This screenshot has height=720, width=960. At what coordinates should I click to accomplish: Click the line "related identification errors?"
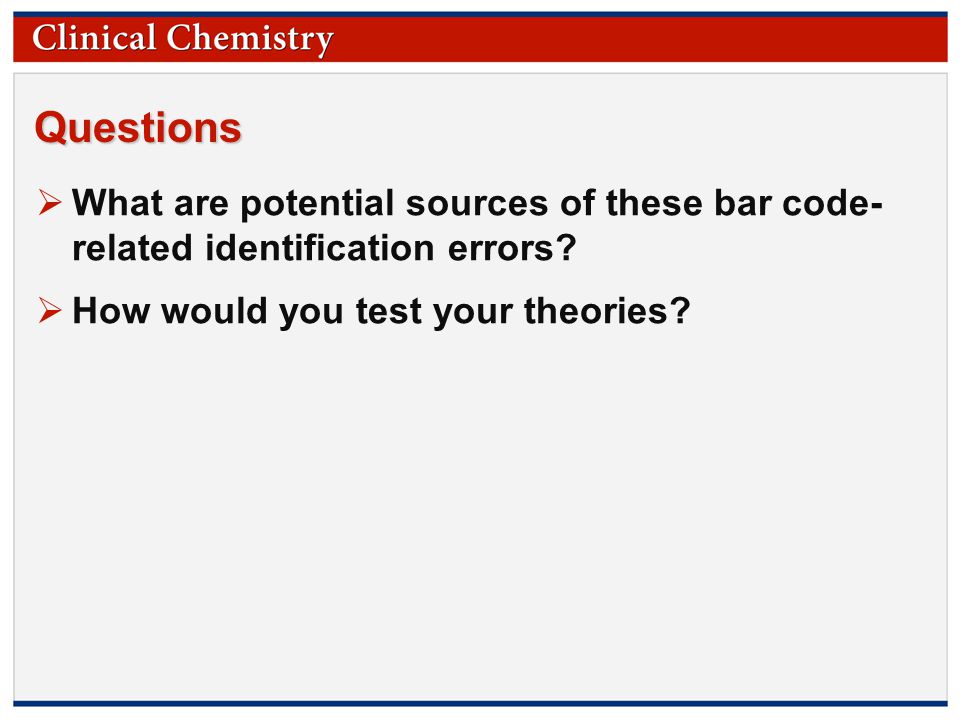tap(324, 248)
